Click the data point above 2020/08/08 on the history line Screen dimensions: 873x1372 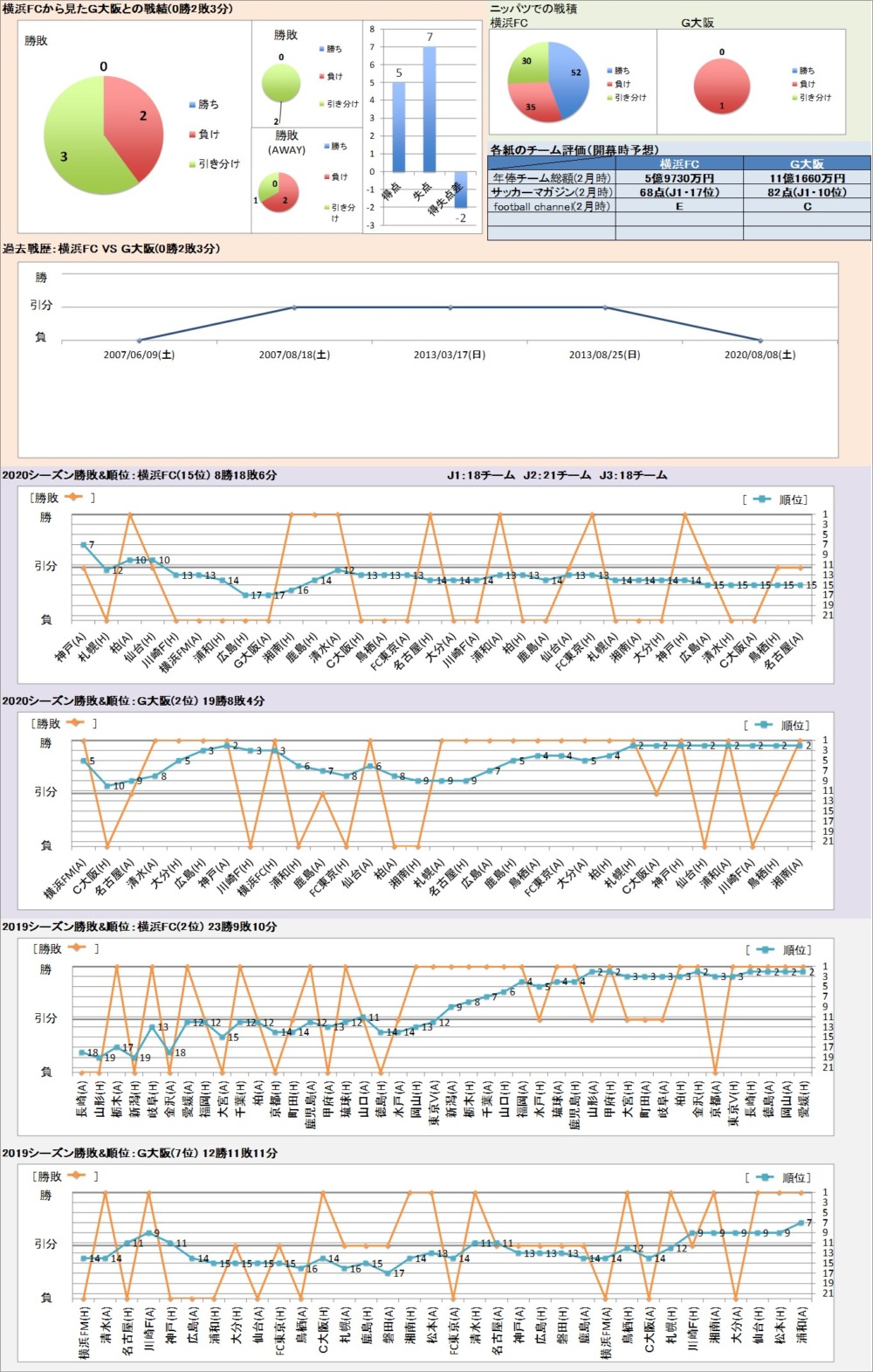[760, 340]
